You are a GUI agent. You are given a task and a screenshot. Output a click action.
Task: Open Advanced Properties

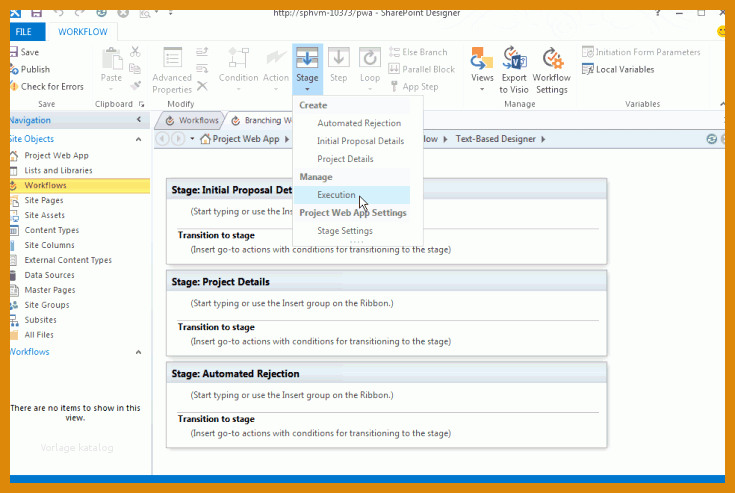(x=172, y=70)
